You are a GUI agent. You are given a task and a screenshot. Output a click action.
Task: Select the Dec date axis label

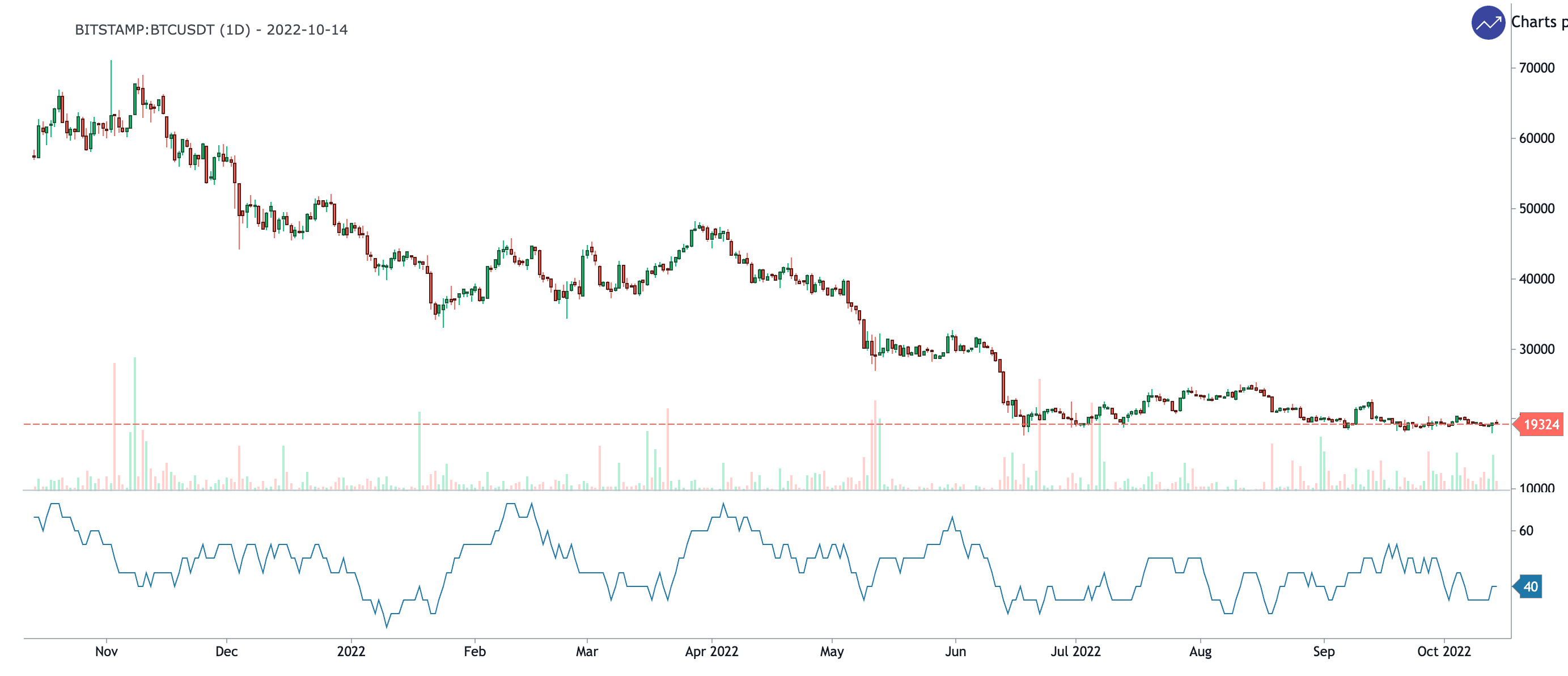click(x=226, y=651)
